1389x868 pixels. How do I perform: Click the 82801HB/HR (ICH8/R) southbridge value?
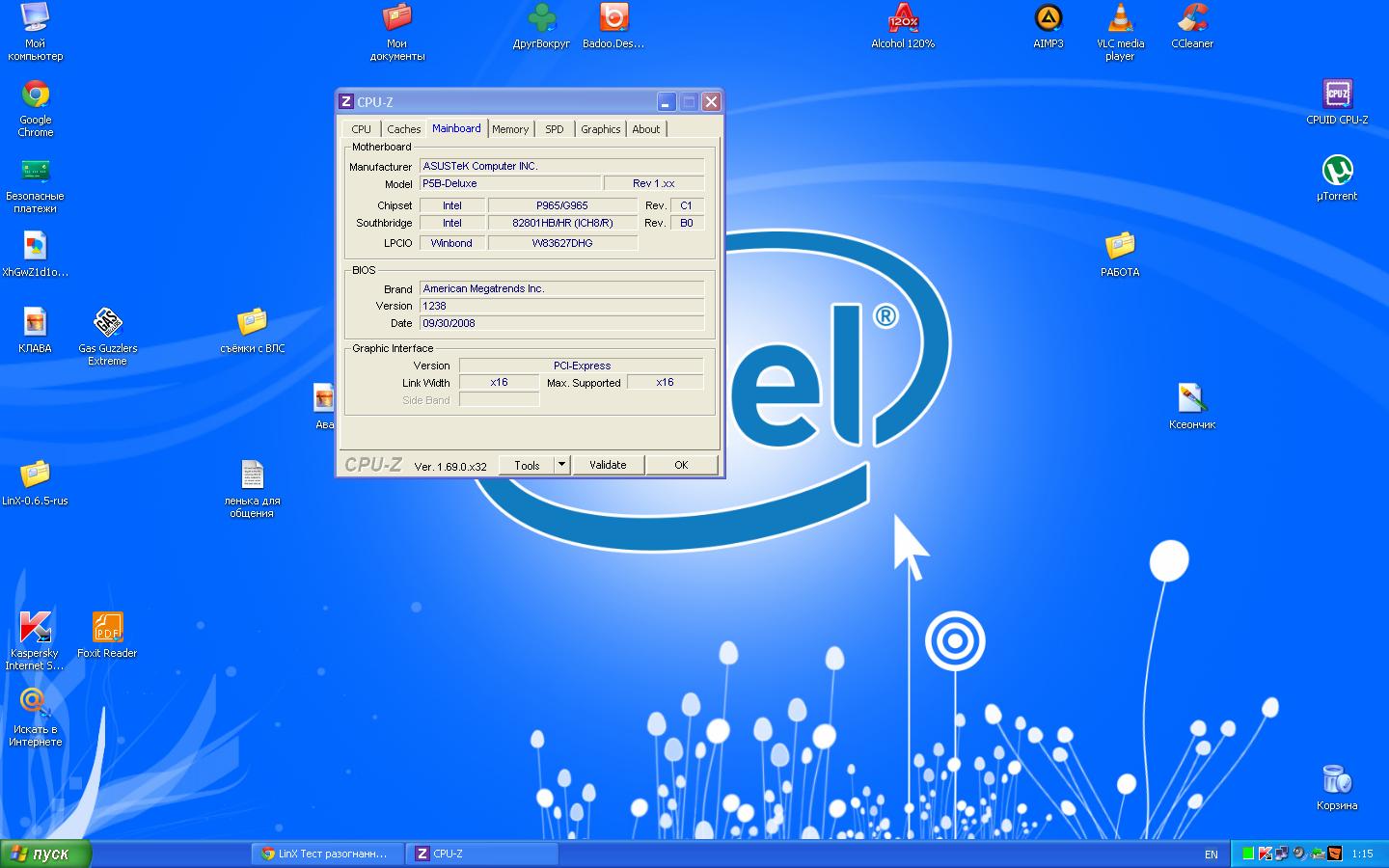pyautogui.click(x=562, y=223)
